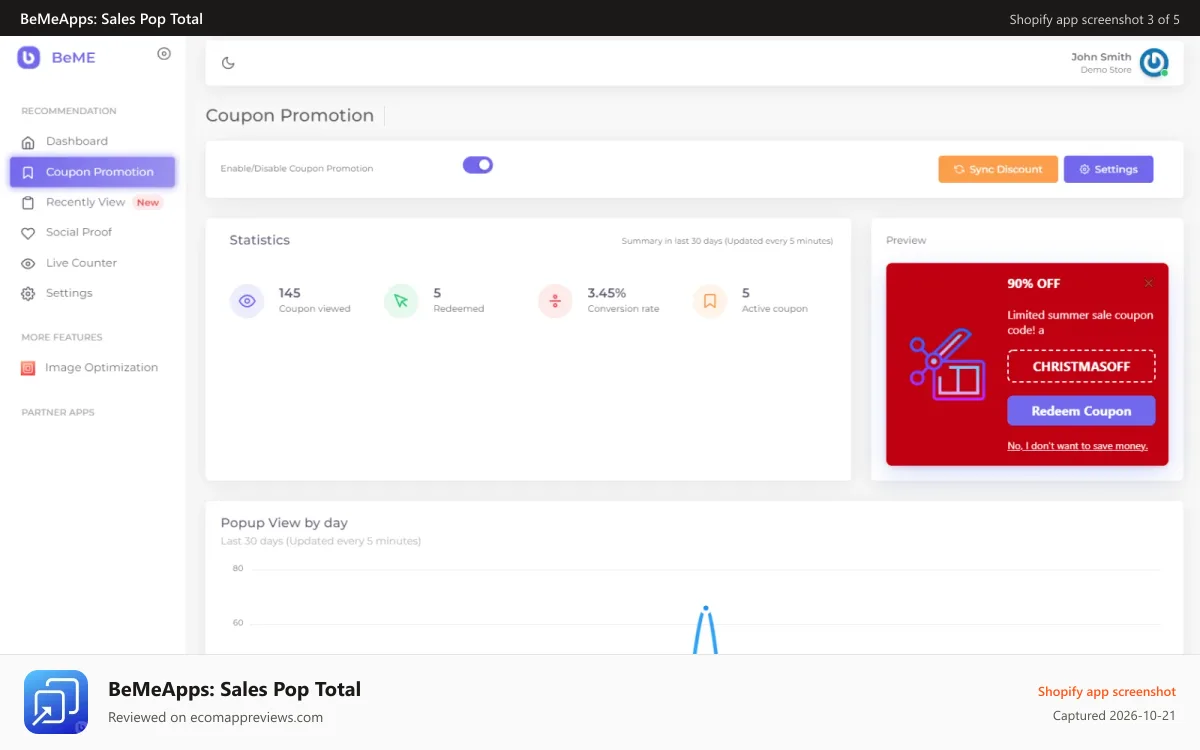Click the sidebar pin circle icon

[x=164, y=54]
